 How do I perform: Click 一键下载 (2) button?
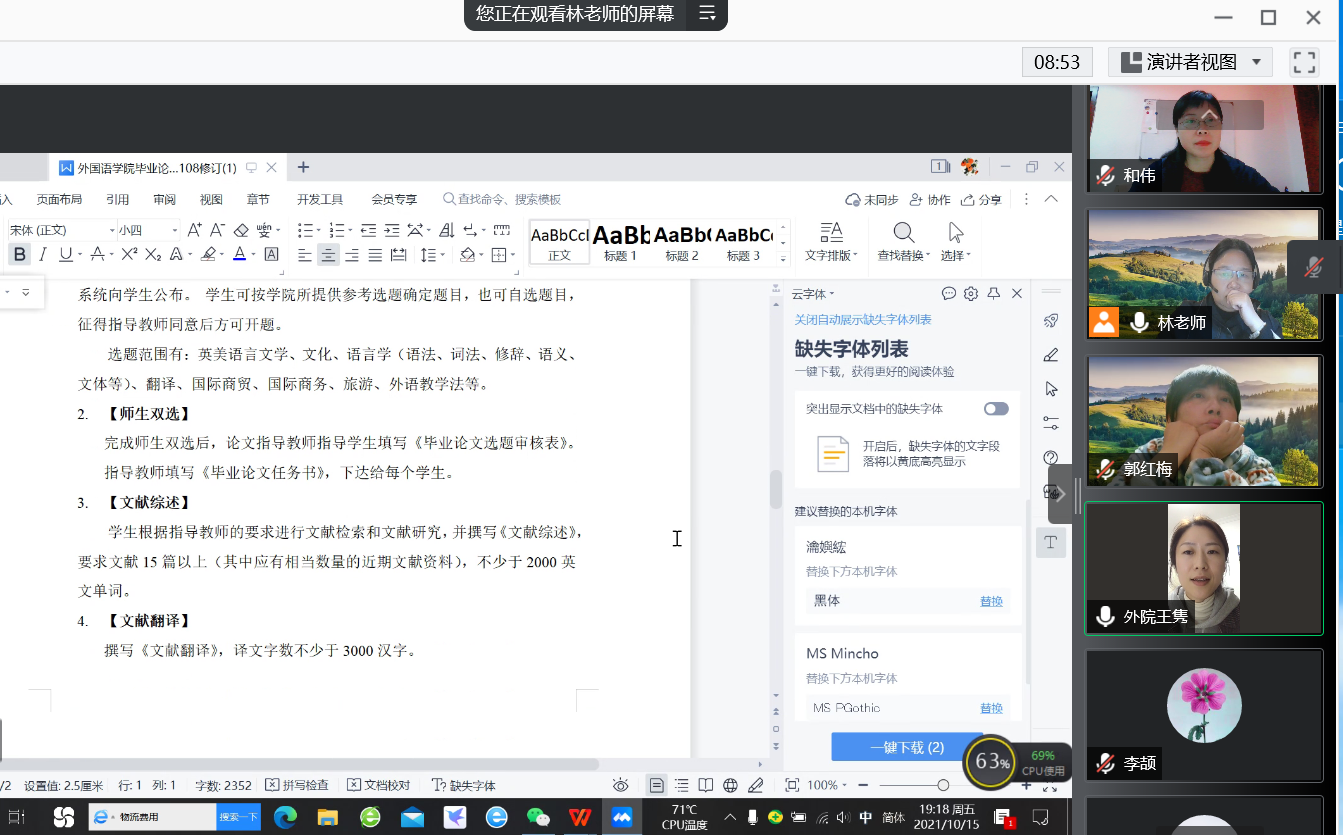click(x=906, y=747)
